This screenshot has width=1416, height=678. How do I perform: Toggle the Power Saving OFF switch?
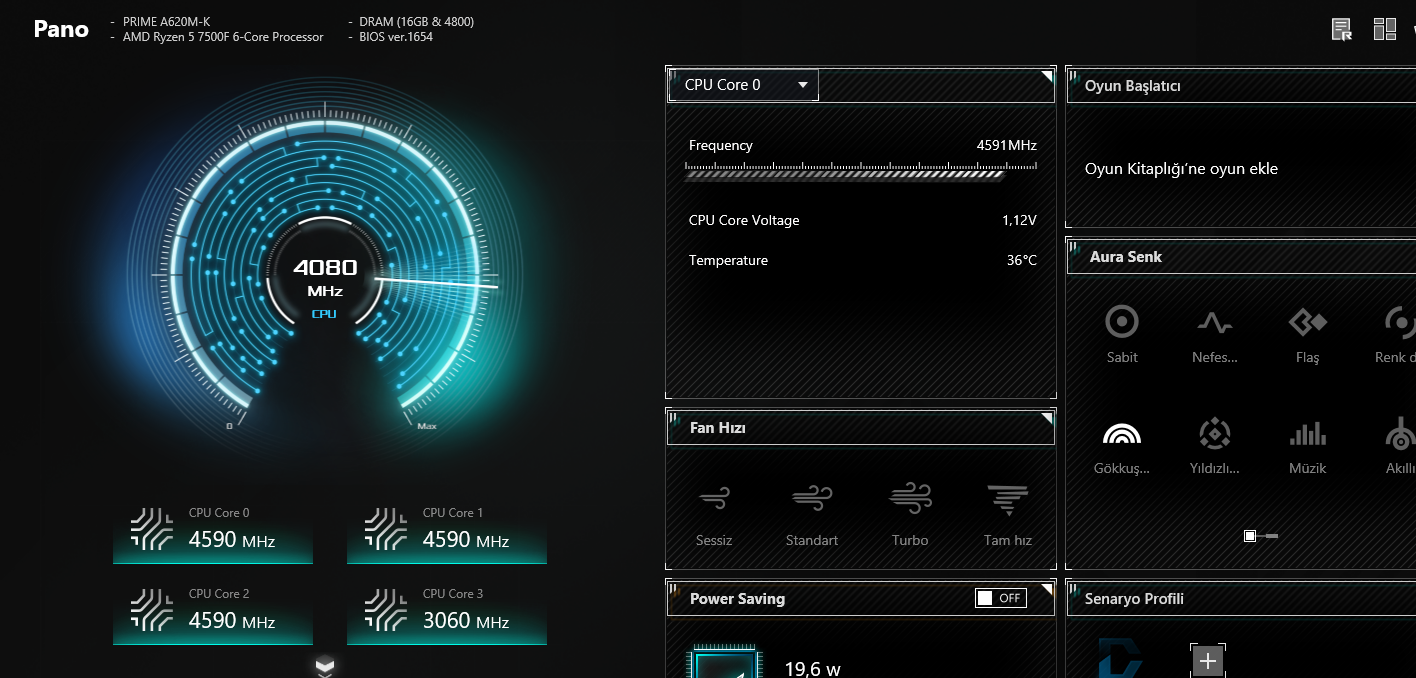(x=1001, y=598)
